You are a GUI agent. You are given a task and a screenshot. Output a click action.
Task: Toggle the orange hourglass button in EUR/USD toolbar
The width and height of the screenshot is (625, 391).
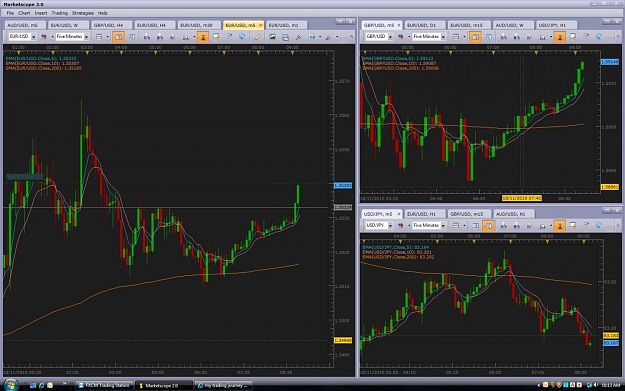click(203, 37)
